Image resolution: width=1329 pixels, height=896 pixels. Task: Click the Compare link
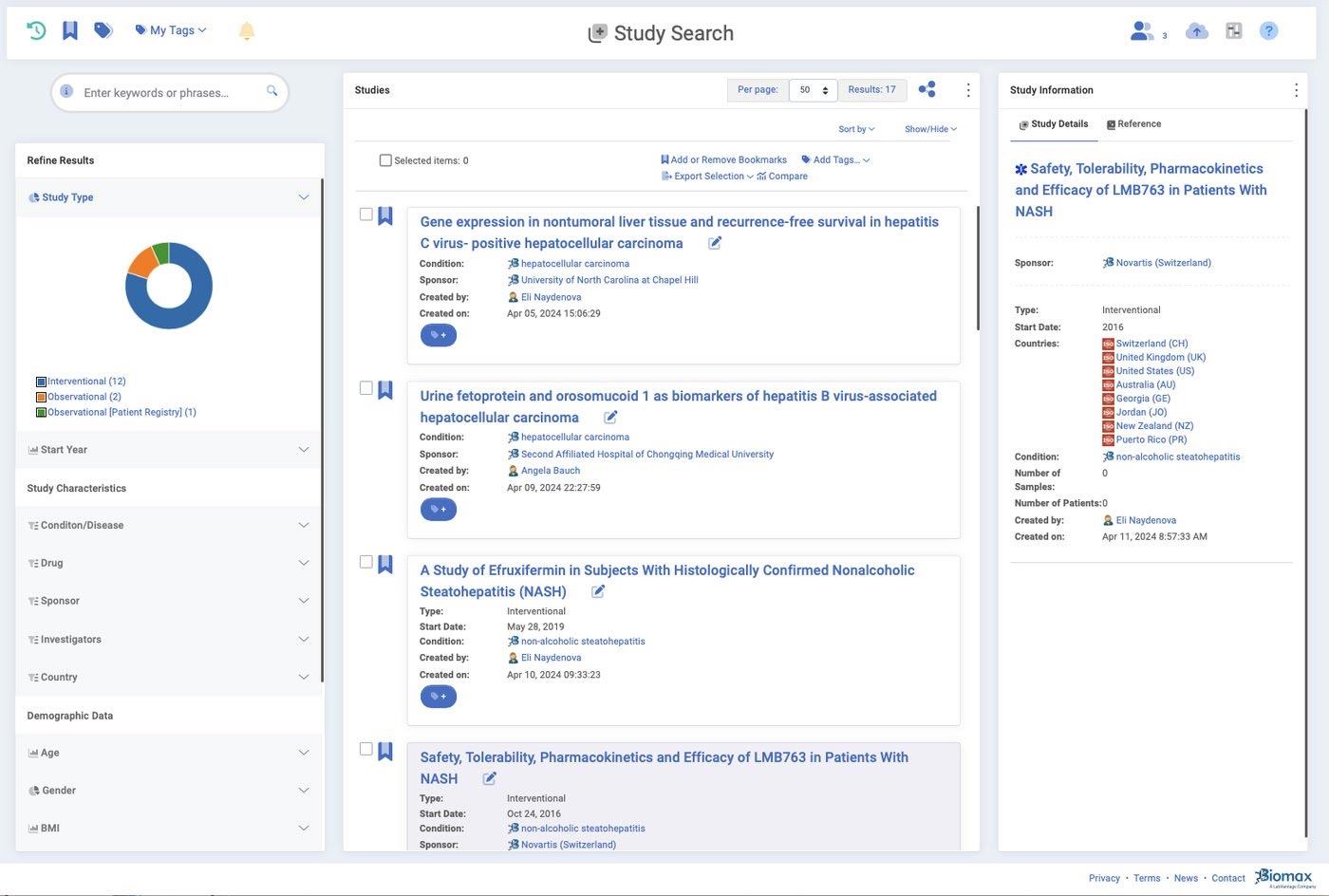point(782,177)
